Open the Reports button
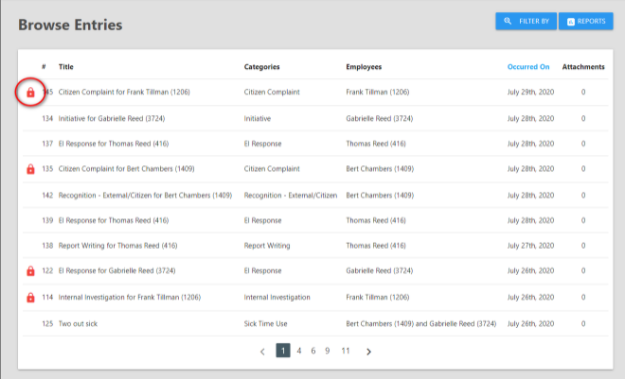This screenshot has width=626, height=379. (586, 21)
